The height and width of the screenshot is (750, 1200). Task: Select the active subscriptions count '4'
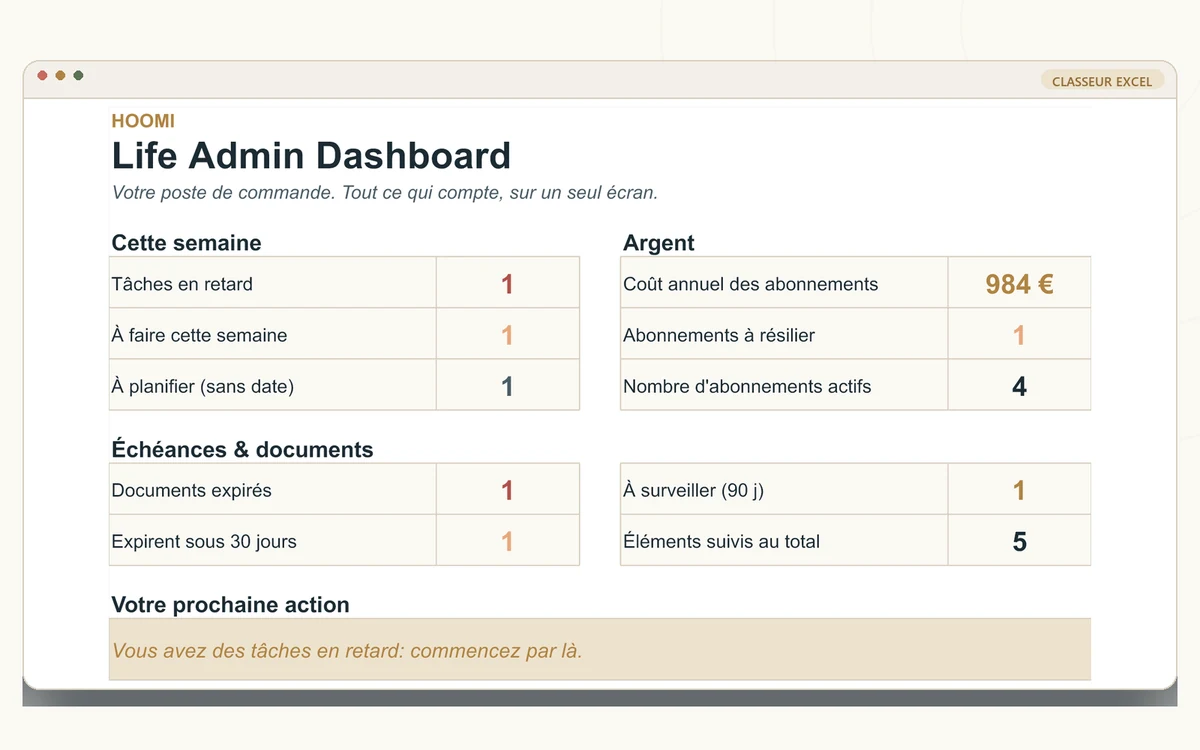pyautogui.click(x=1019, y=385)
